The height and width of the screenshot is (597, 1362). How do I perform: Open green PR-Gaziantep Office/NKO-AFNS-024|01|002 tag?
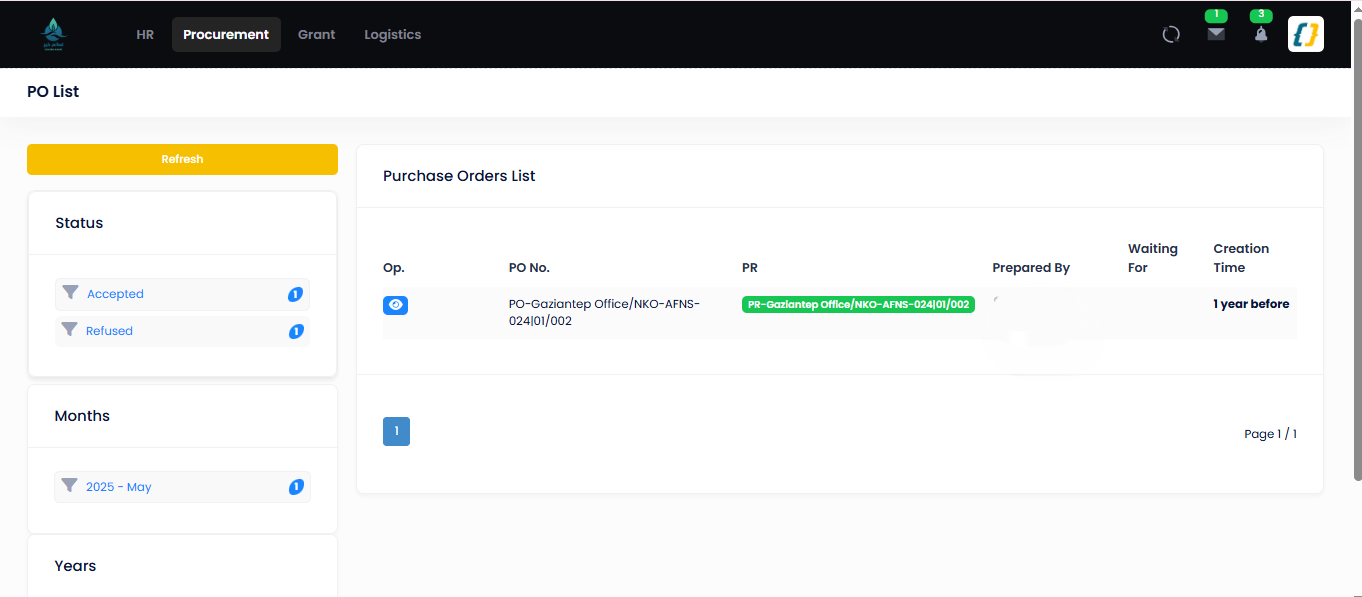pyautogui.click(x=858, y=304)
